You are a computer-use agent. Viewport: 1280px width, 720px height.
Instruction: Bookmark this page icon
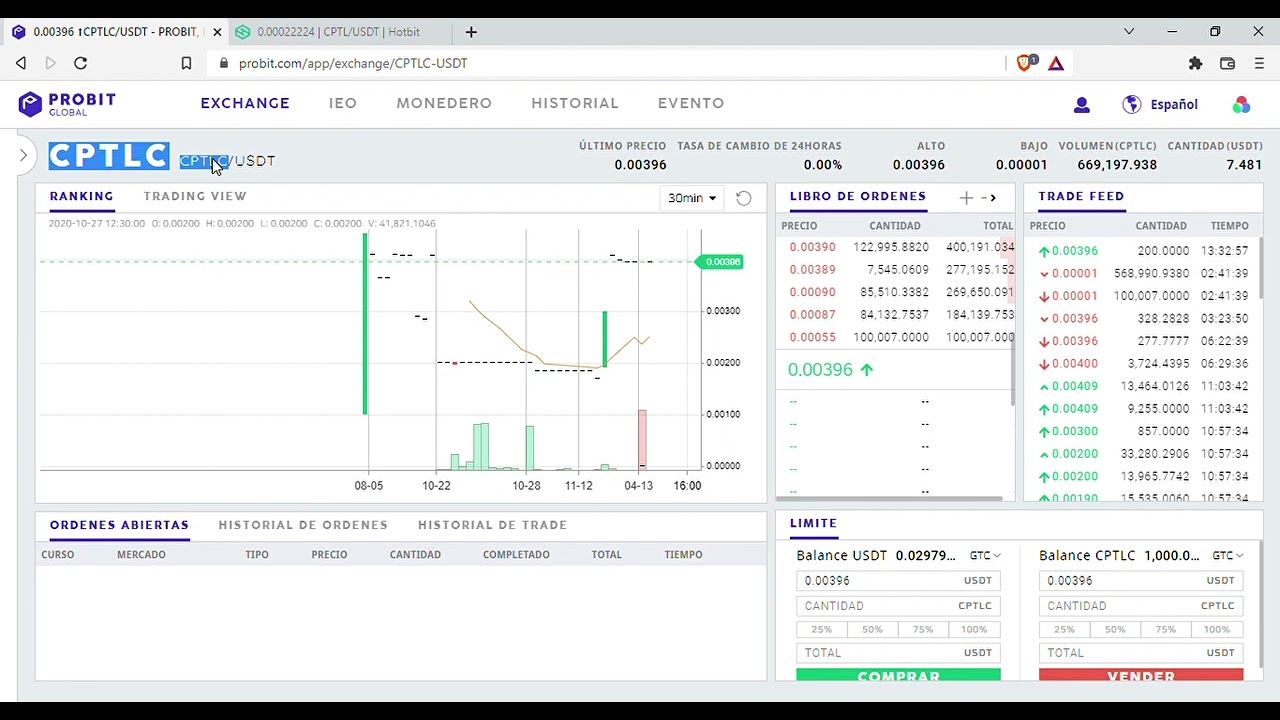pos(186,63)
